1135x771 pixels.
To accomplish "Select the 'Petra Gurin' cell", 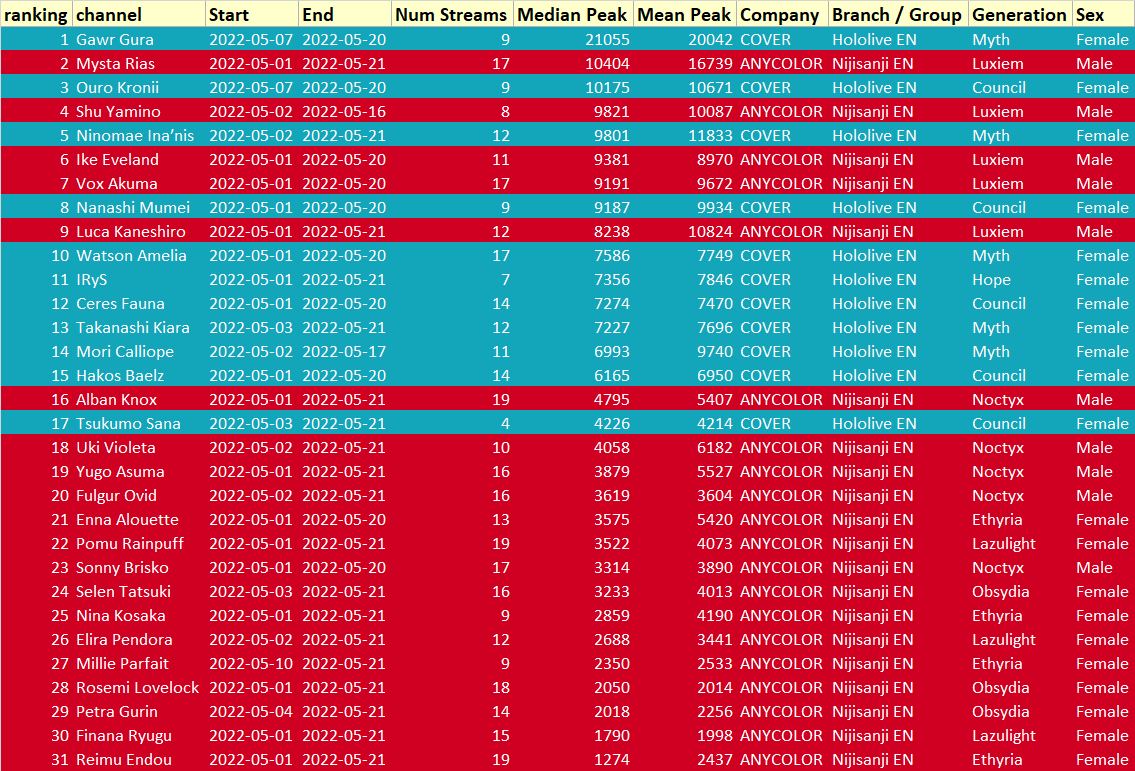I will tap(138, 712).
